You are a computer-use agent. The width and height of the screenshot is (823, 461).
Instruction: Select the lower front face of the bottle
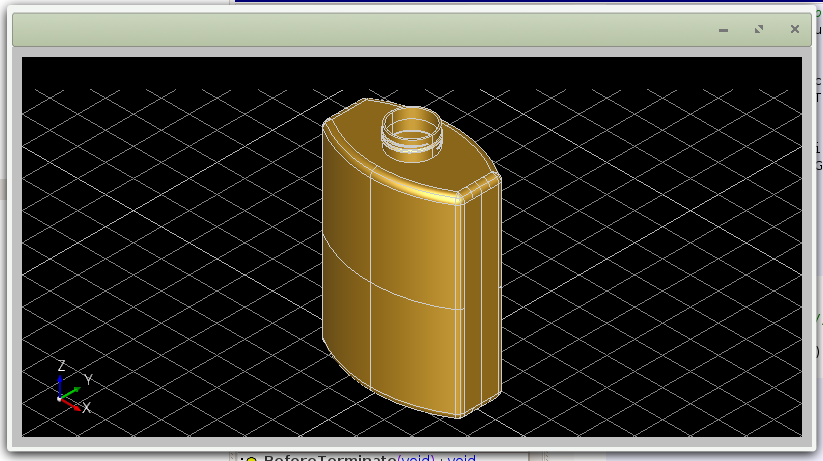point(415,350)
